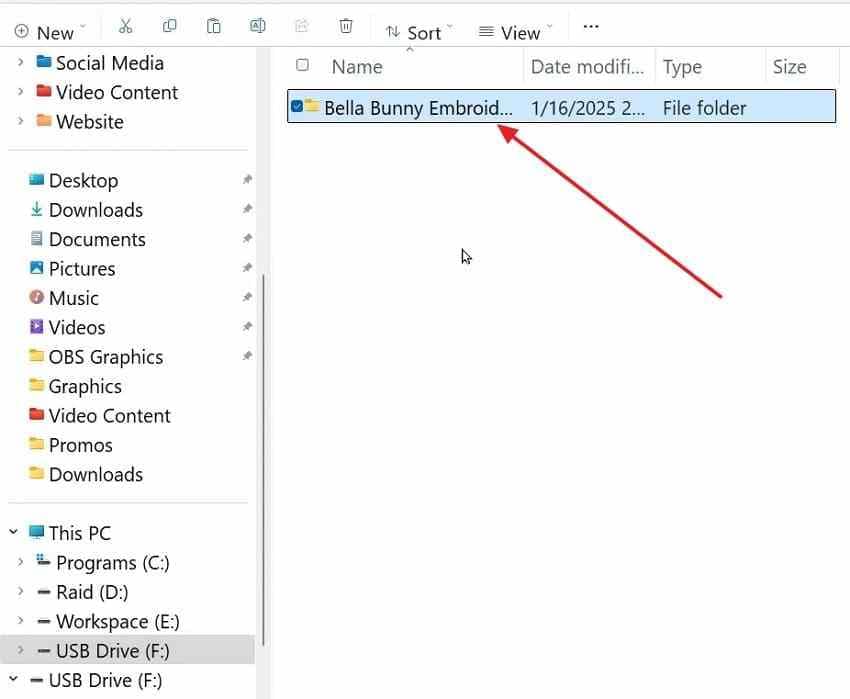
Task: Open Video Content below Graphics
Action: click(110, 415)
